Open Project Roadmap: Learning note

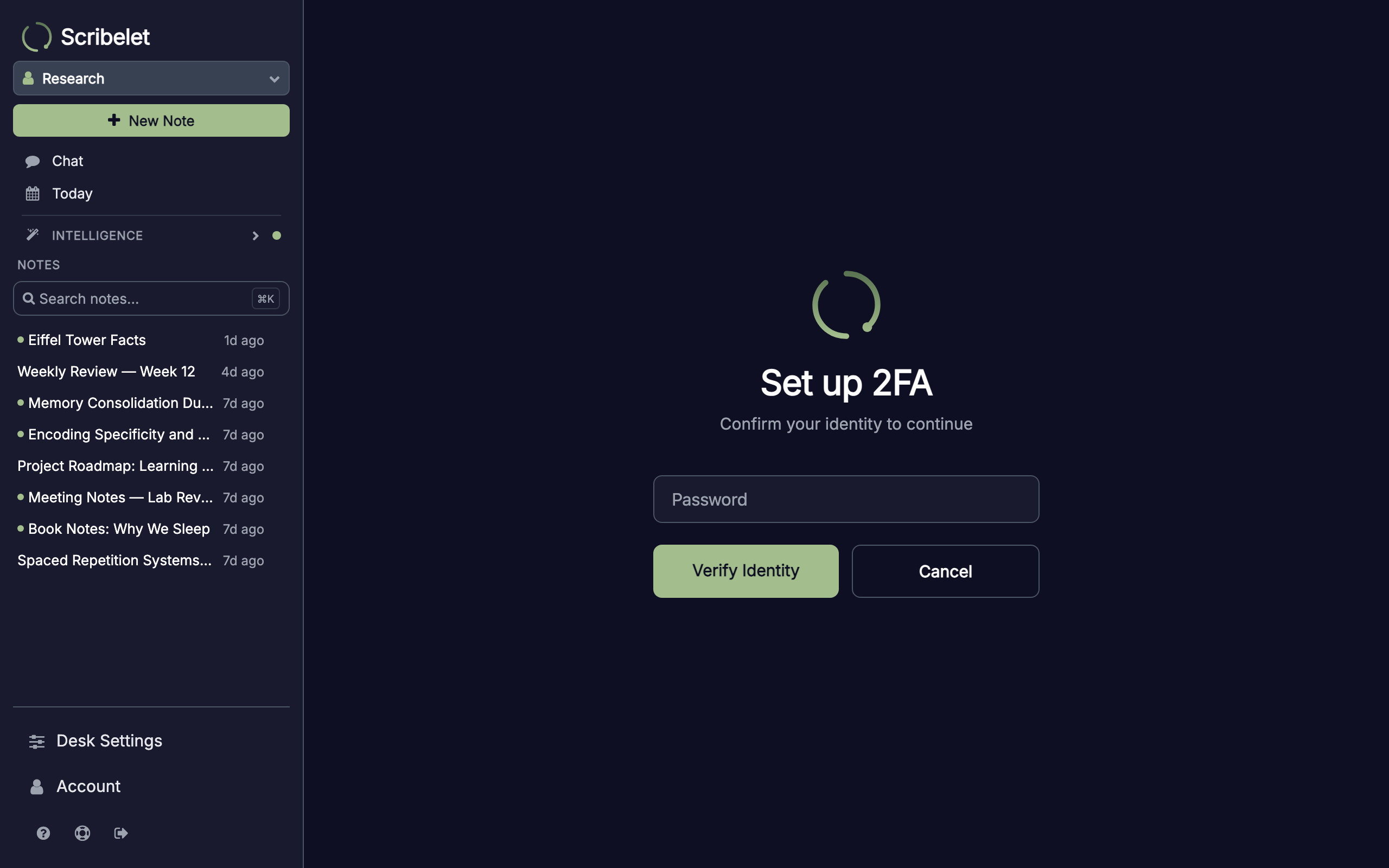coord(141,466)
